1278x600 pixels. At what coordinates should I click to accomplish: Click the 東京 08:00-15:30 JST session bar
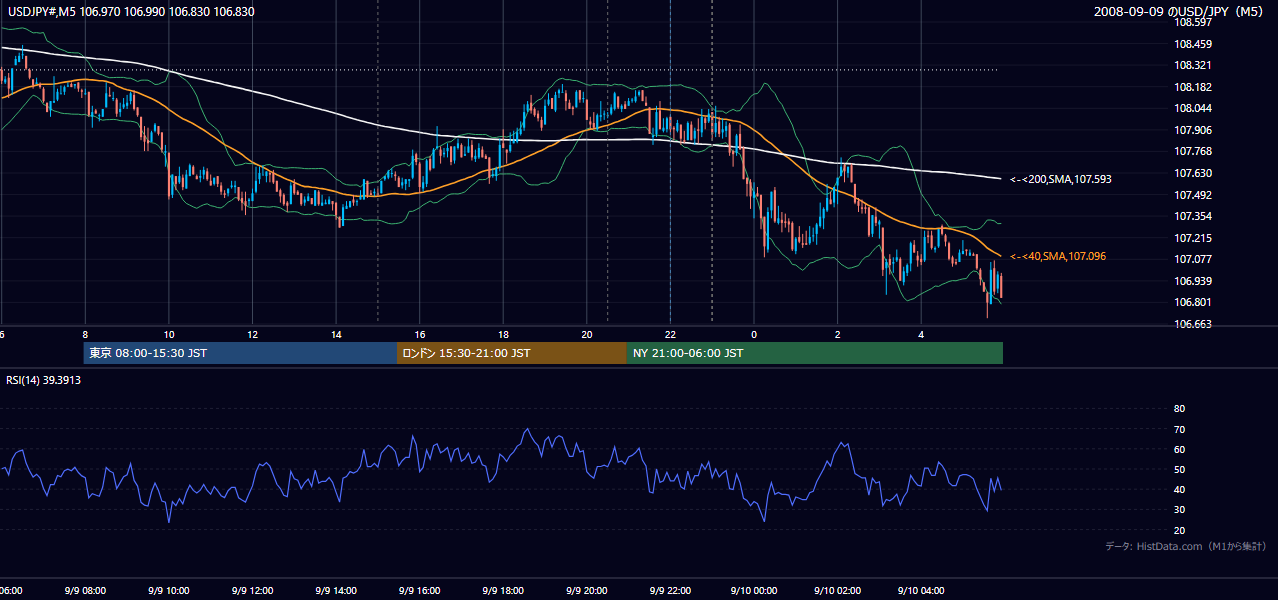point(240,353)
